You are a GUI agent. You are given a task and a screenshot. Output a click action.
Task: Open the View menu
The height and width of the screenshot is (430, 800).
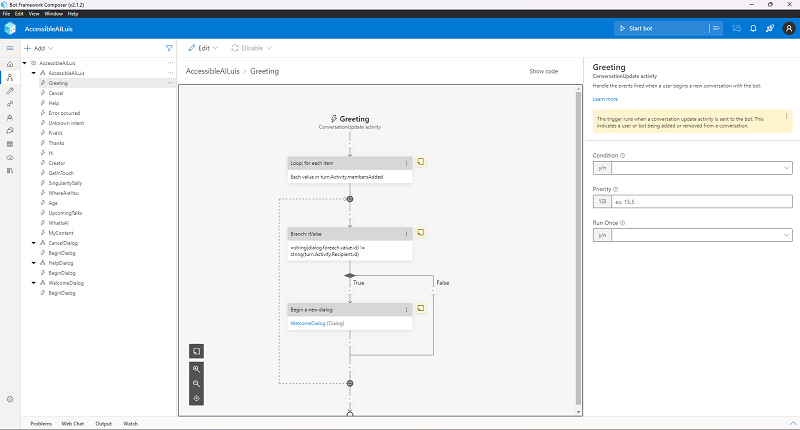[x=34, y=14]
